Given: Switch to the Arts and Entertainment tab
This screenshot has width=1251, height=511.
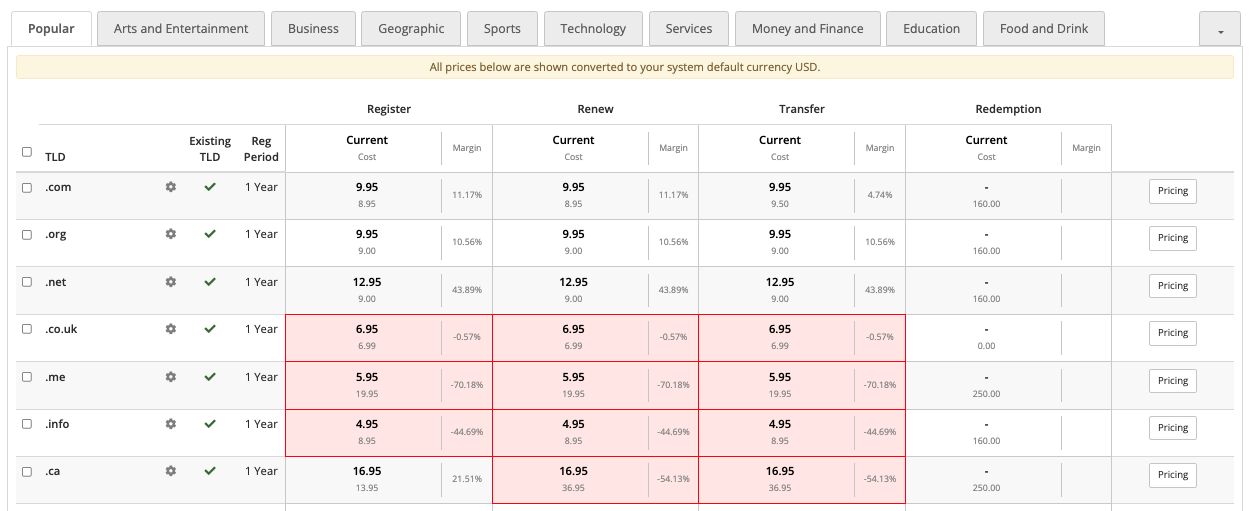Looking at the screenshot, I should (181, 29).
